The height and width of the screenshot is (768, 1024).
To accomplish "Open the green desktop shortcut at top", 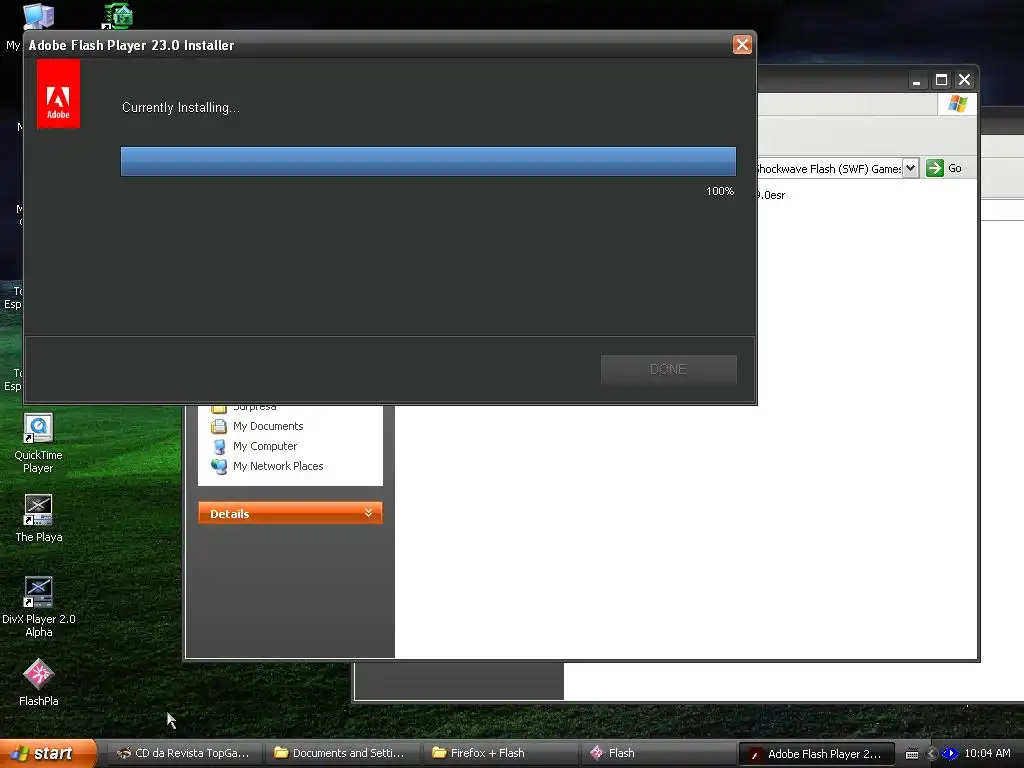I will tap(118, 16).
